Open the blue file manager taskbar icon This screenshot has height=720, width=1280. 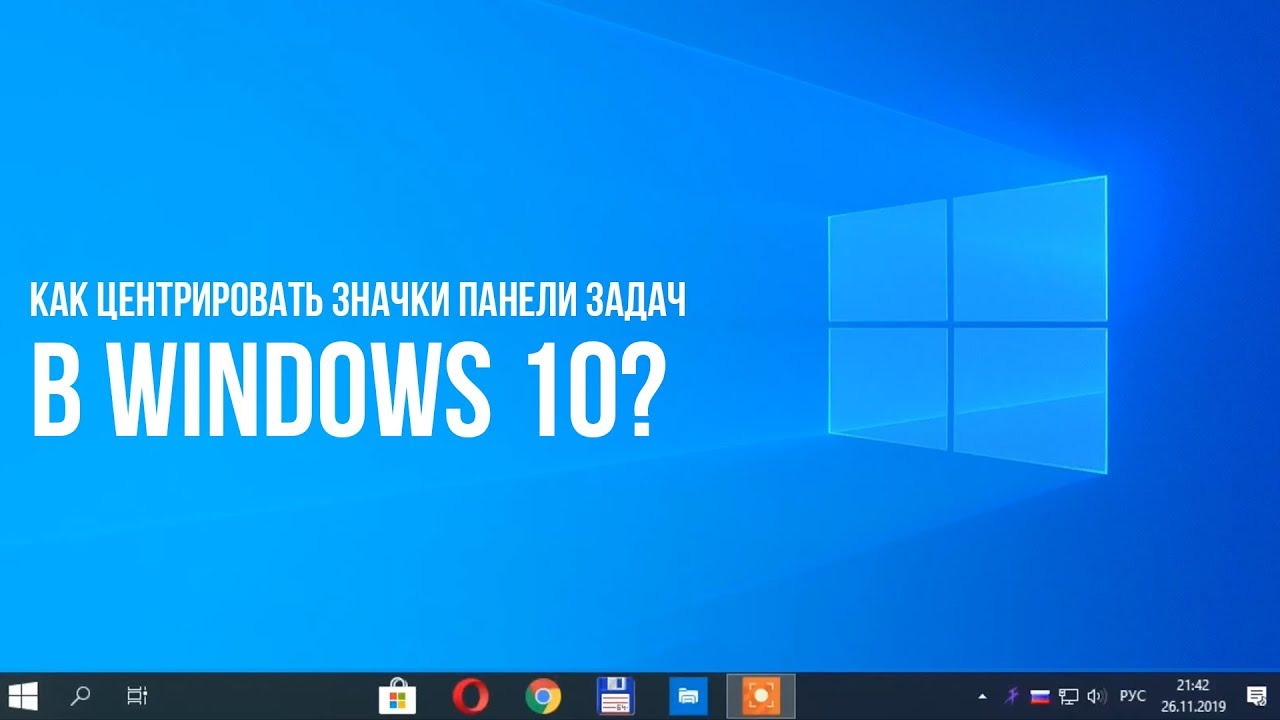coord(688,696)
